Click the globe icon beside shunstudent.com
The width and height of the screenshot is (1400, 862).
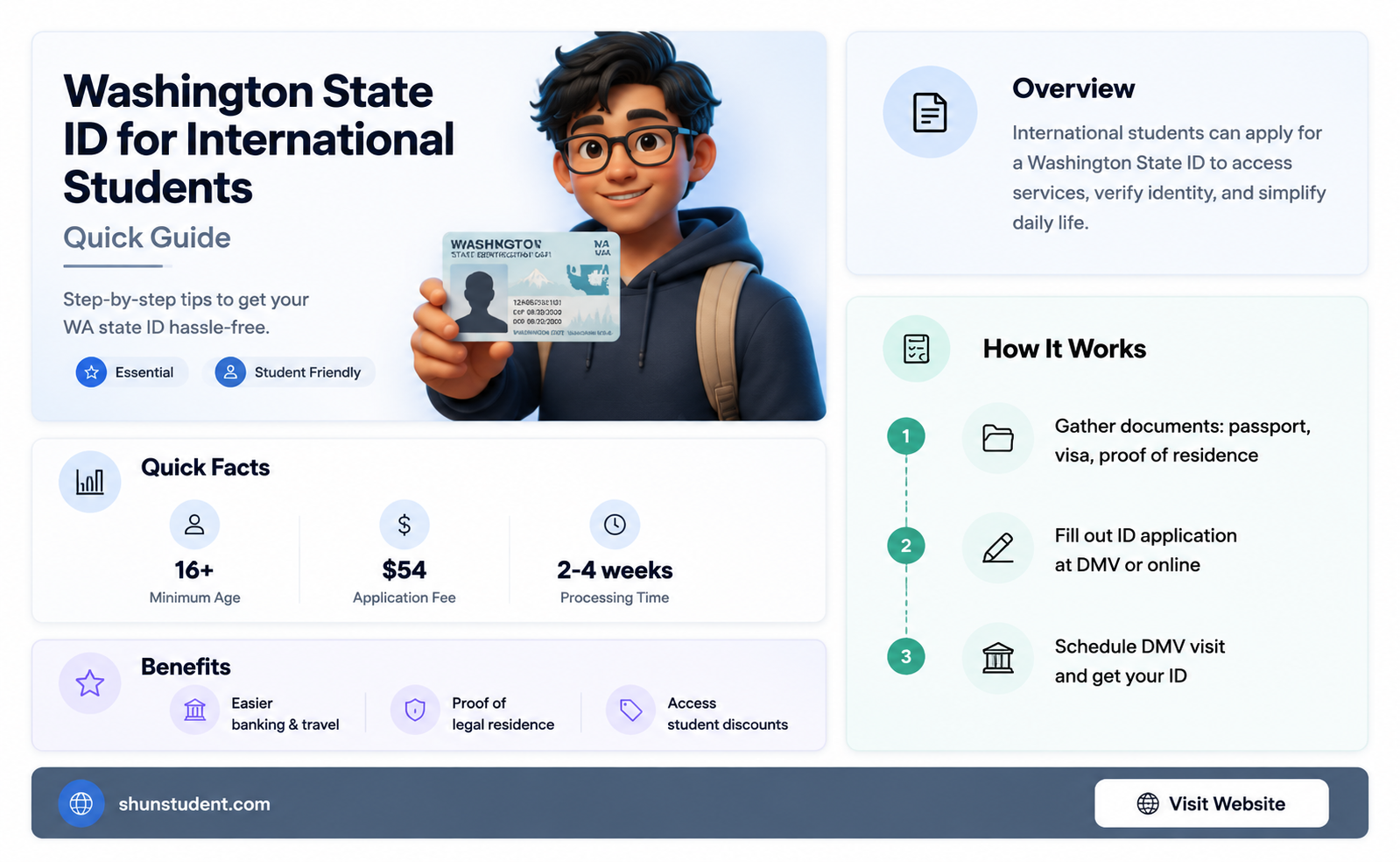tap(81, 803)
